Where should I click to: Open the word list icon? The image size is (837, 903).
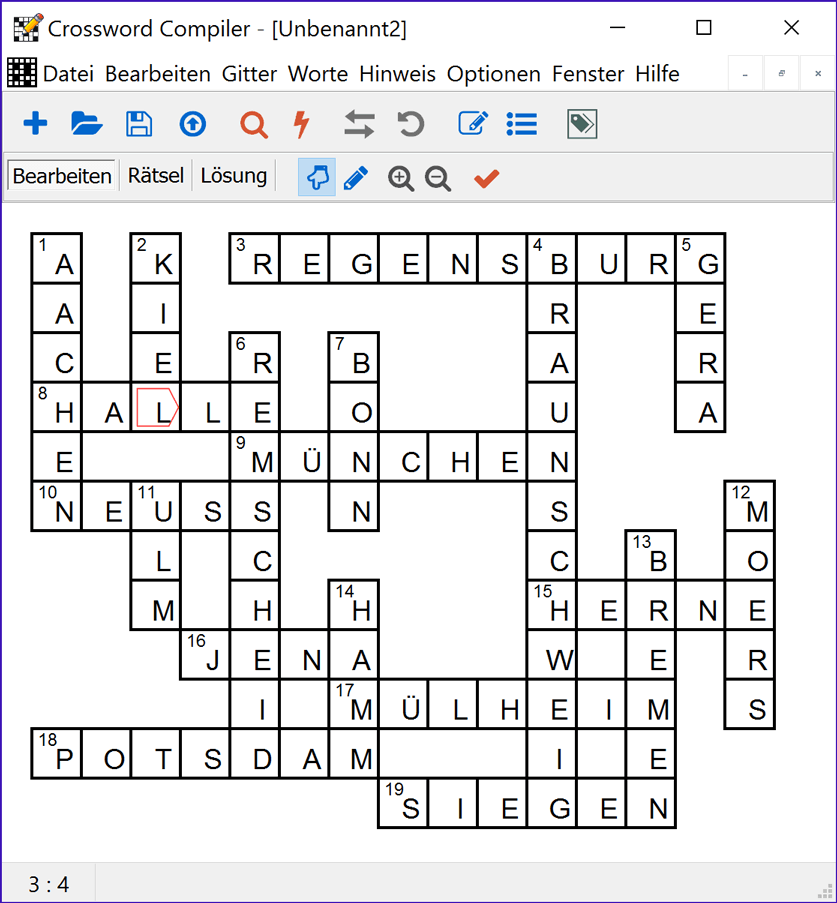tap(521, 123)
